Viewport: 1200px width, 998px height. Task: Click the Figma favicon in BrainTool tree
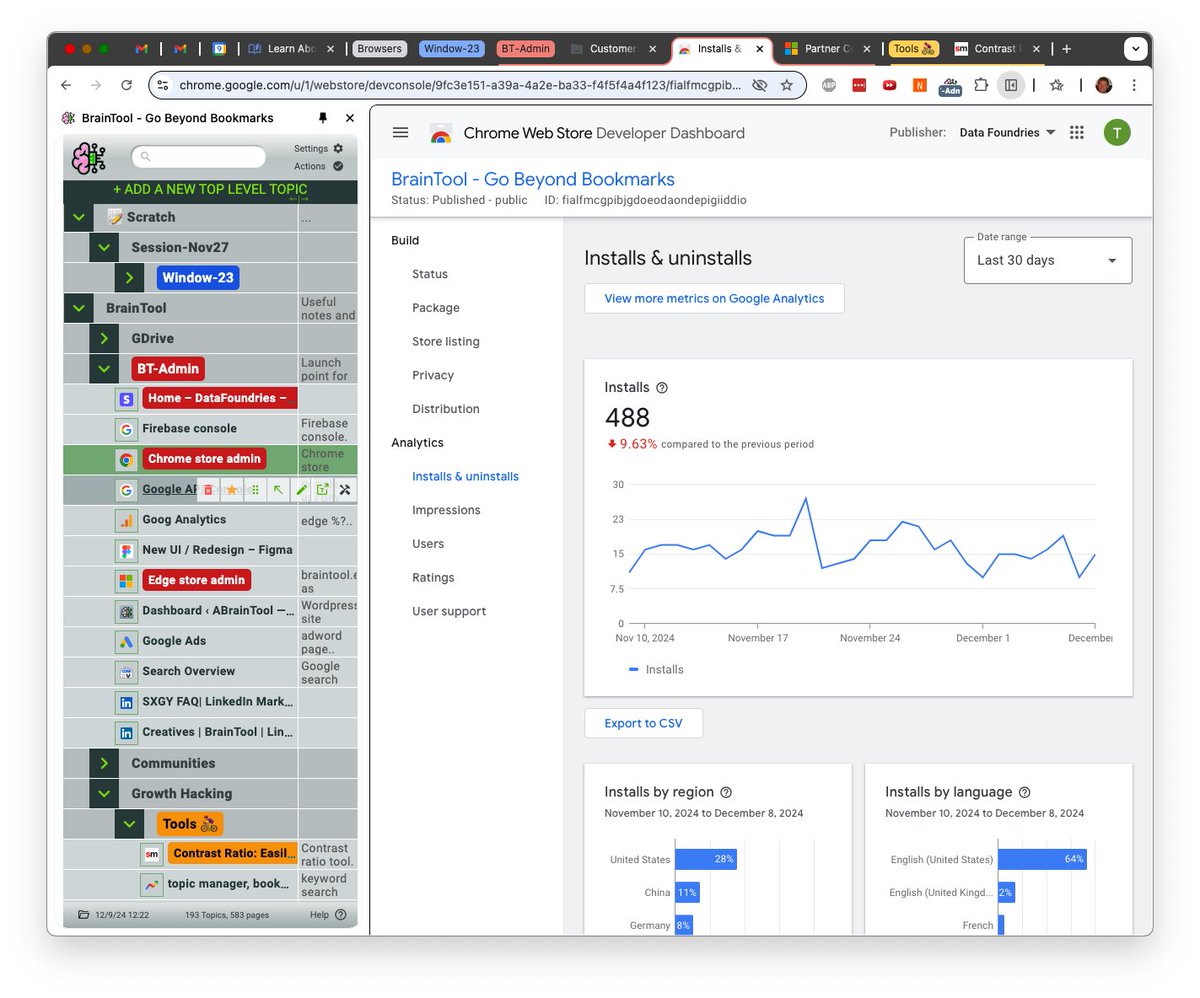coord(126,550)
